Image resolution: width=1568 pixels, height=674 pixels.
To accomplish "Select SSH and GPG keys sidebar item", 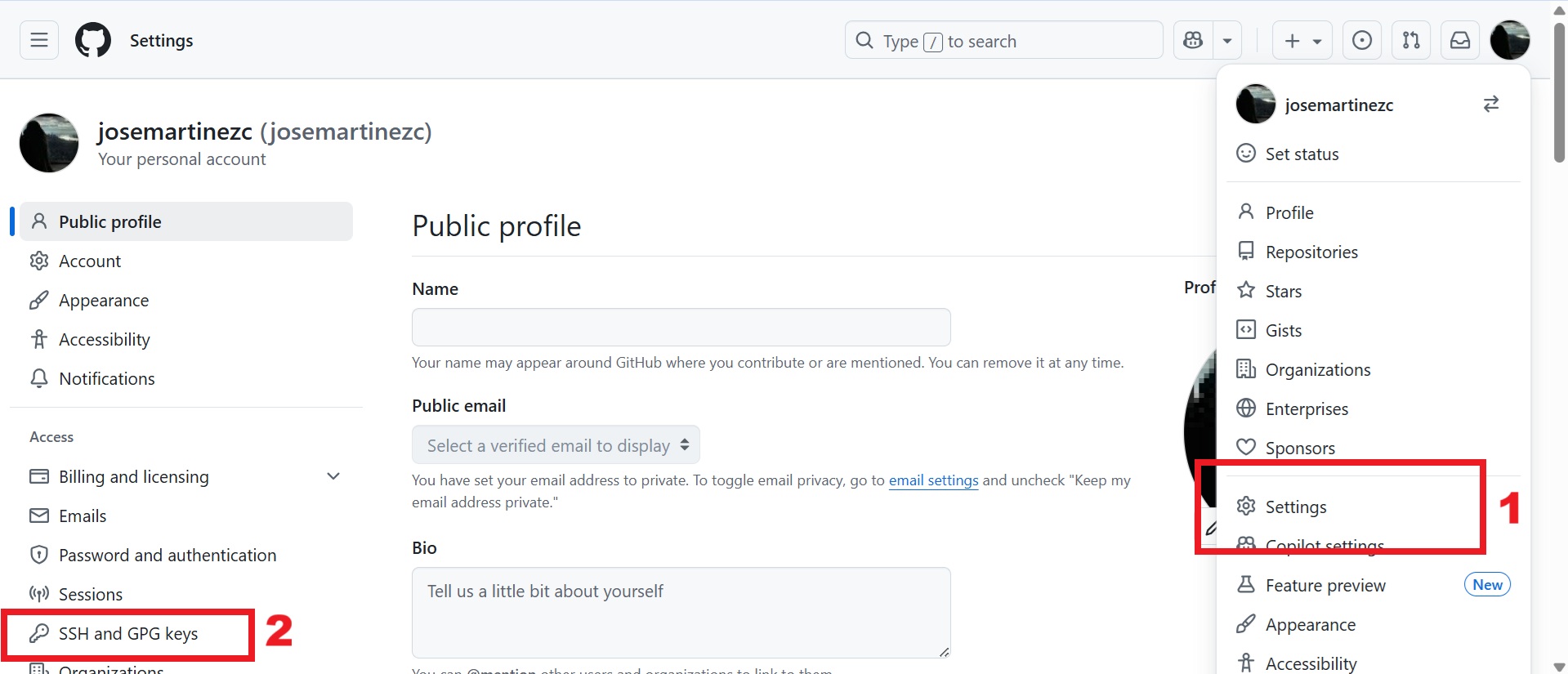I will click(128, 634).
